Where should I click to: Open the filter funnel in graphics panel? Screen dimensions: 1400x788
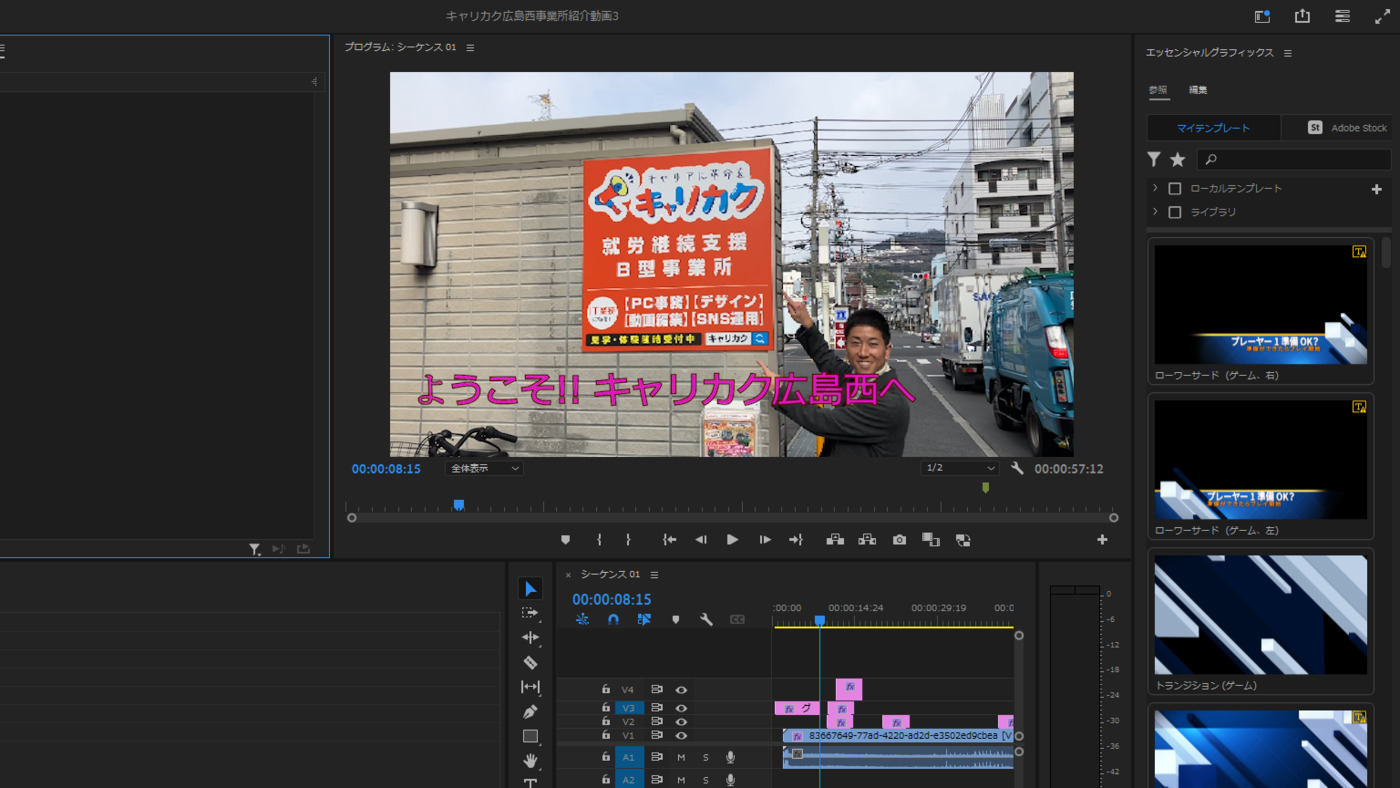(x=1154, y=159)
